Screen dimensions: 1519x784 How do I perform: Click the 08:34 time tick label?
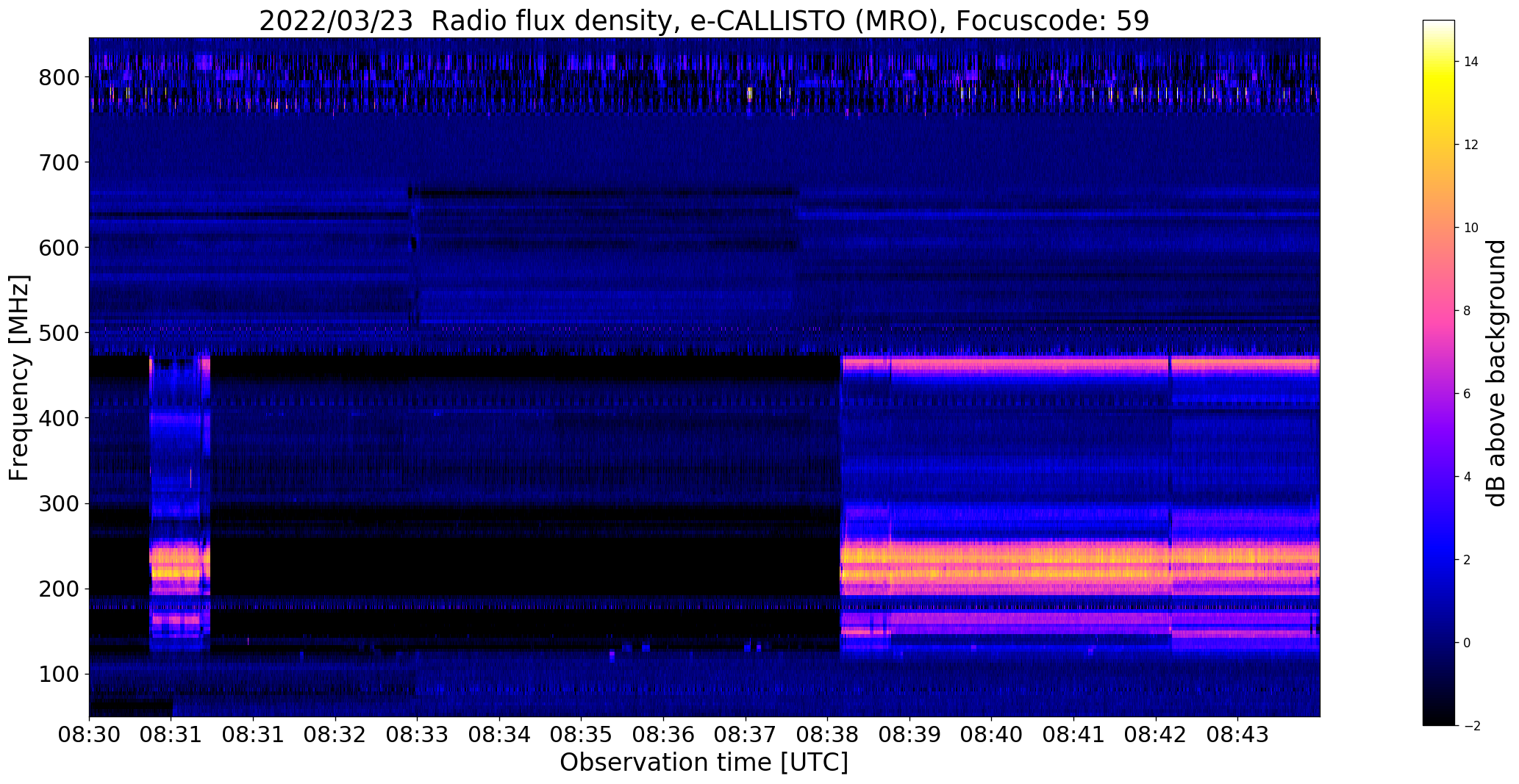[x=499, y=735]
